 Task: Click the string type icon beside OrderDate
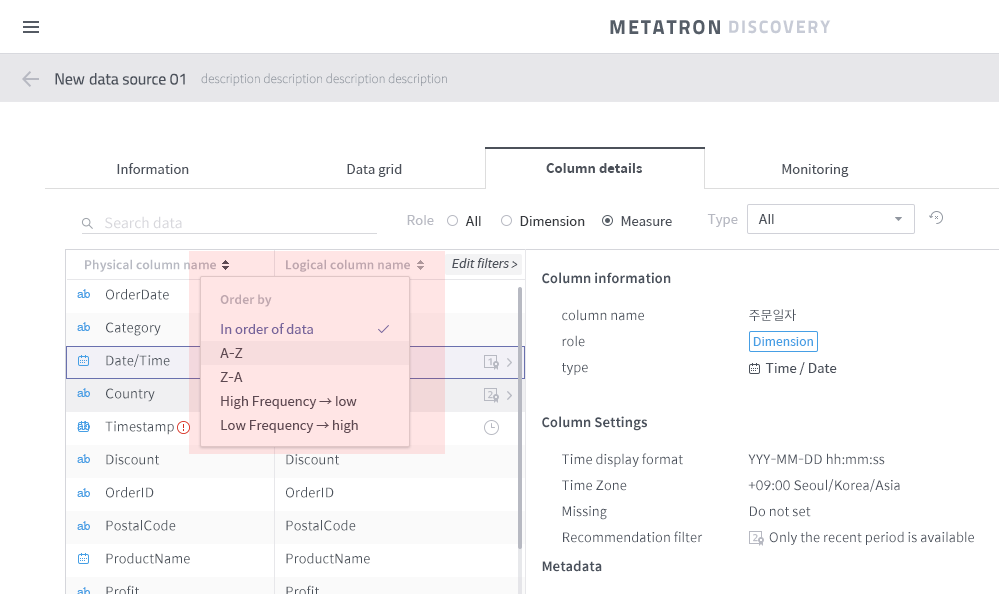[84, 295]
